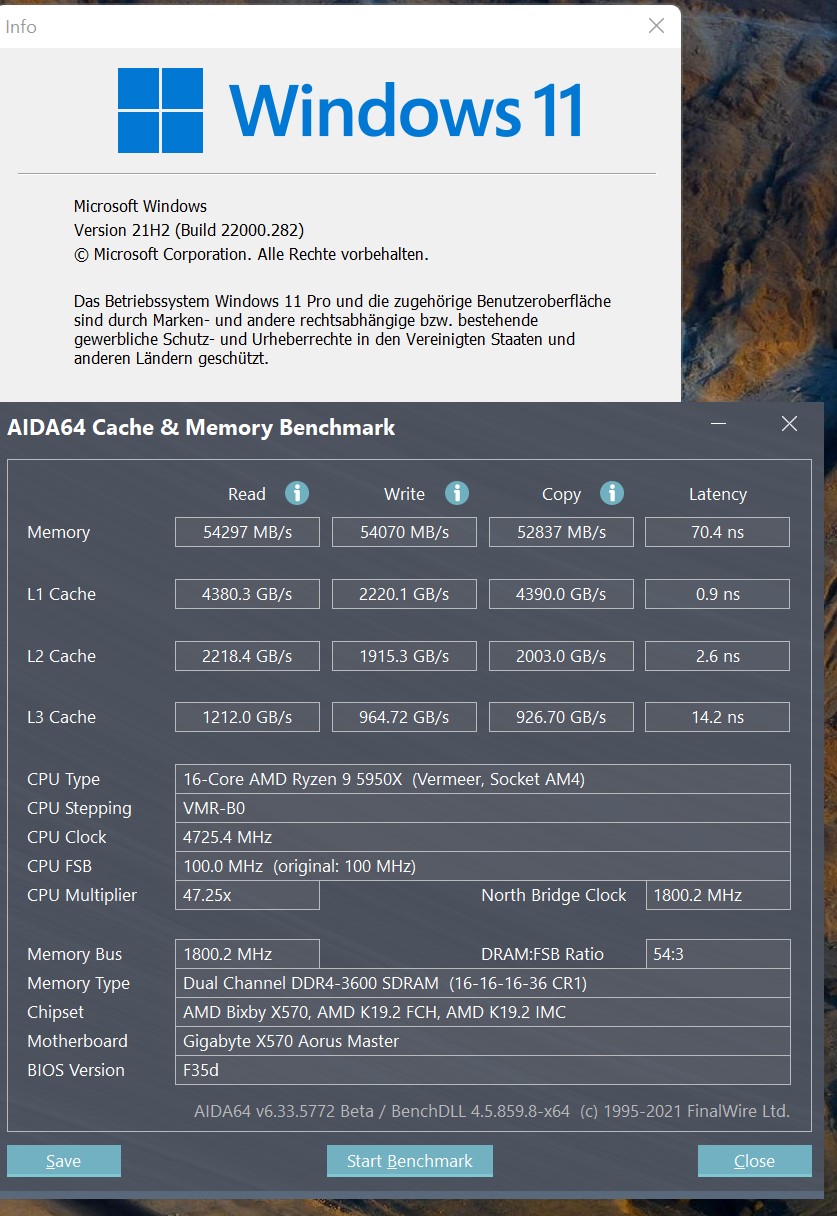Click the Copy column info icon
Viewport: 837px width, 1216px height.
(x=612, y=493)
